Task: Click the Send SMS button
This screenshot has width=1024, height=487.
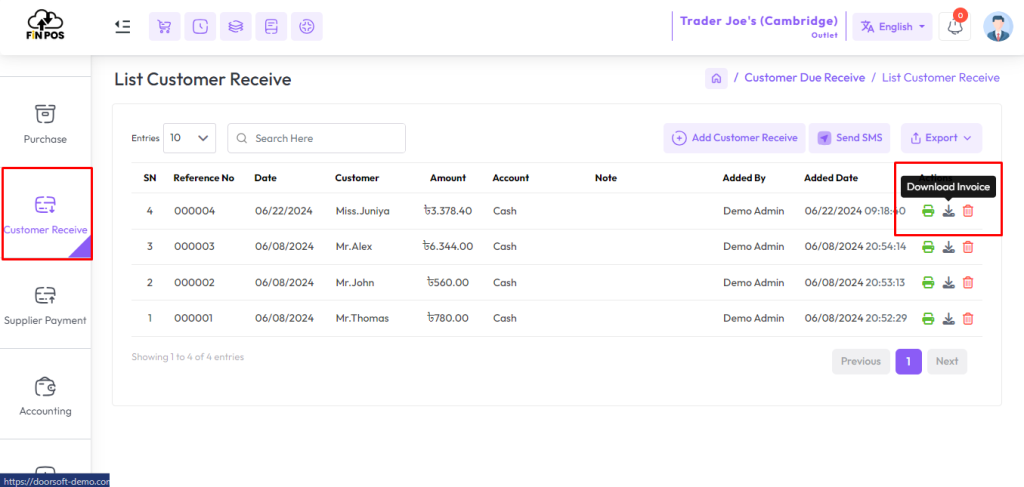Action: 850,138
